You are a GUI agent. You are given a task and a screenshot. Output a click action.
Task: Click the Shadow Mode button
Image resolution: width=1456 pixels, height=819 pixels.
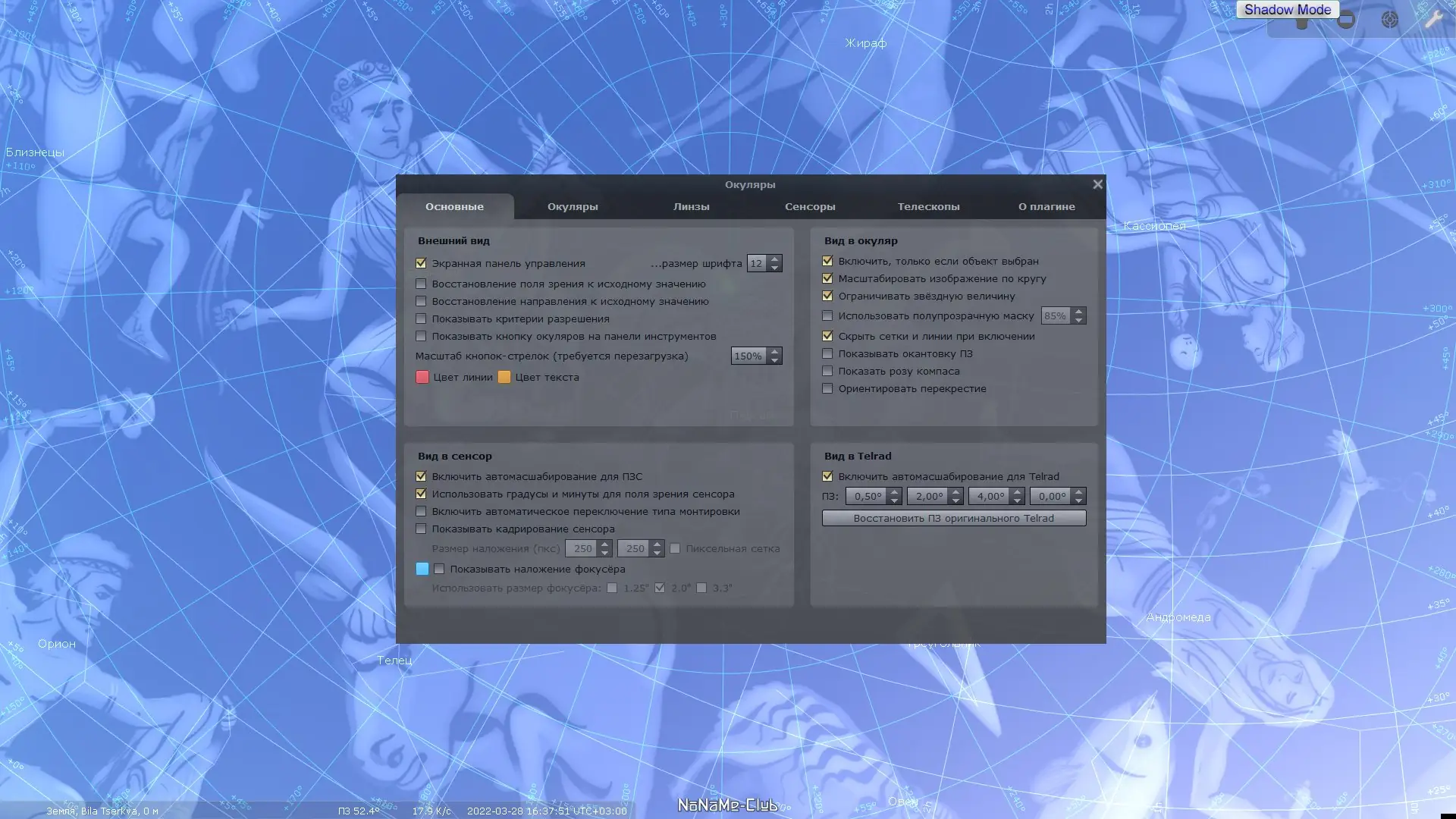point(1287,10)
